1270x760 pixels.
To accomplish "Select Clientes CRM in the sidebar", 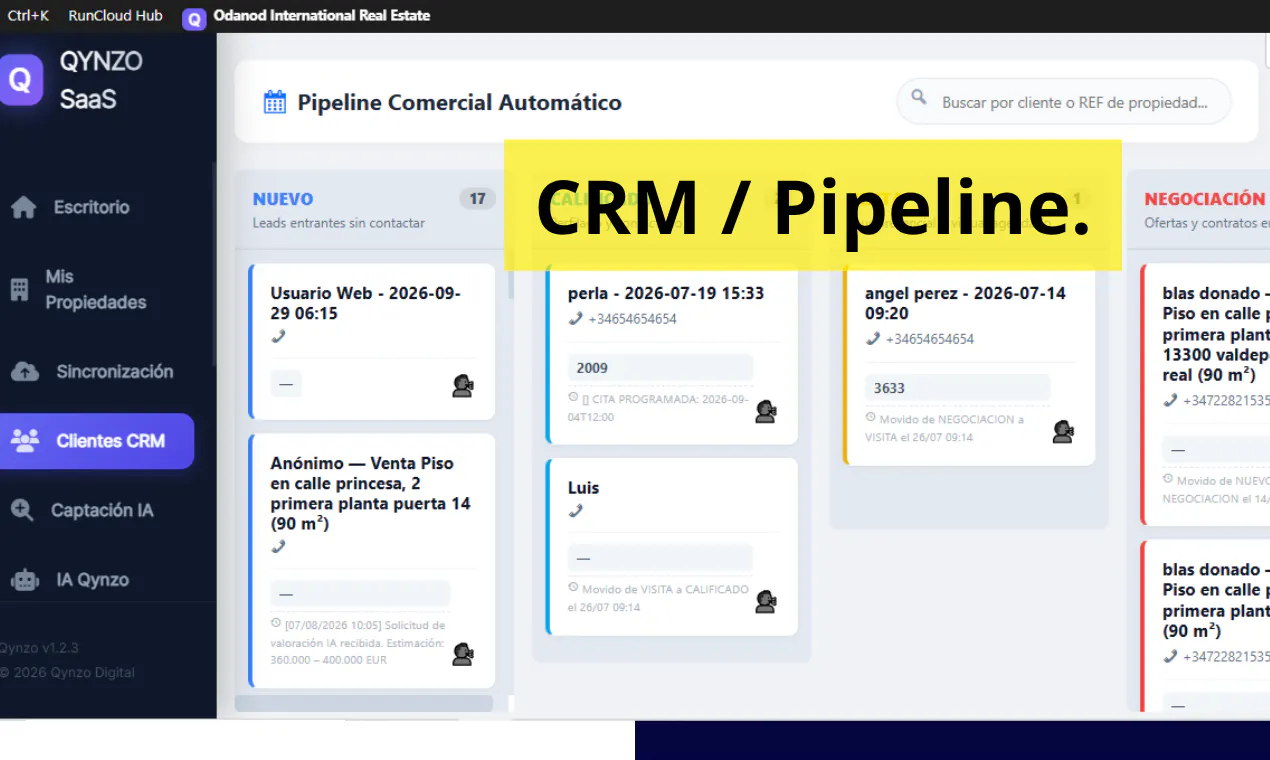I will 96,441.
